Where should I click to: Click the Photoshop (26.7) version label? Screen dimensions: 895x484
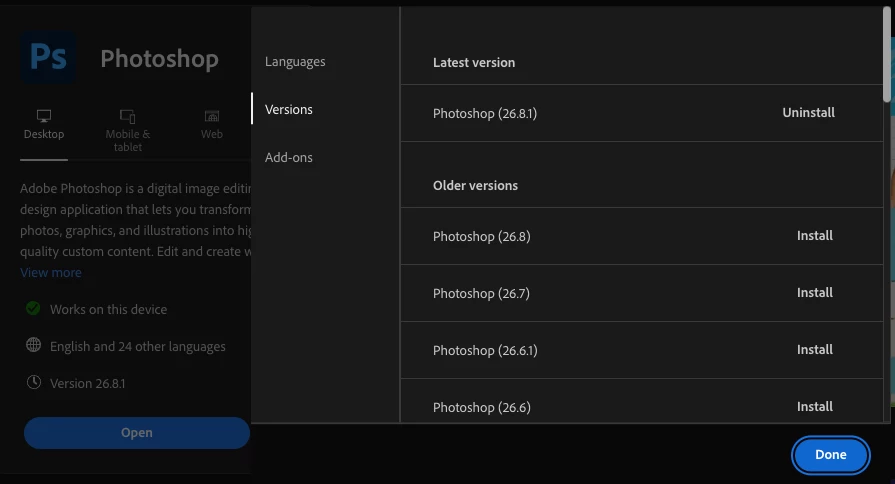coord(481,293)
